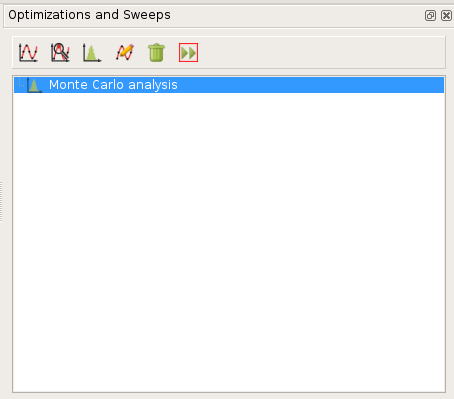
Task: Edit the selected sweep item
Action: tap(125, 53)
